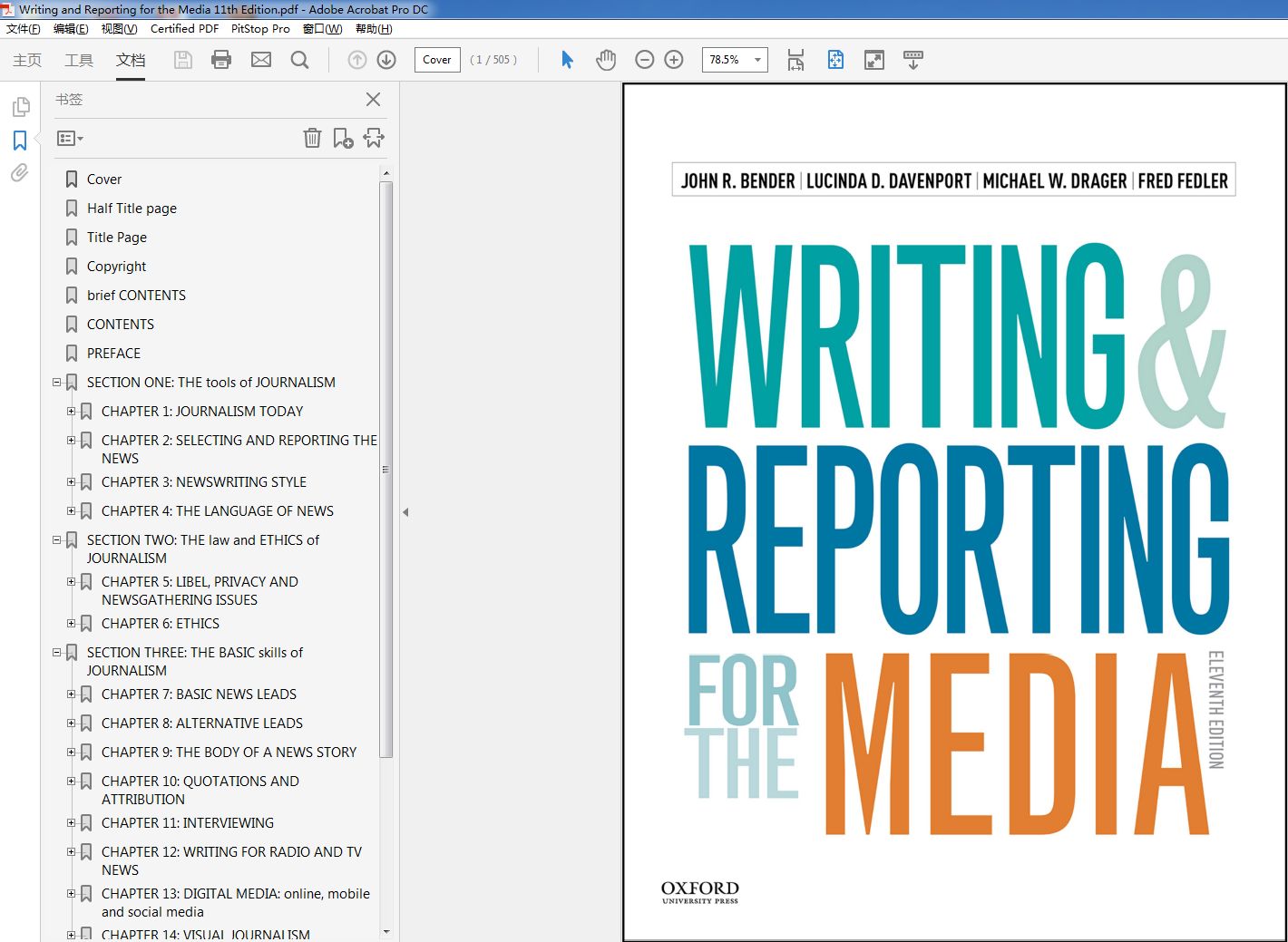This screenshot has width=1288, height=942.
Task: Collapse SECTION TWO bookmark tree
Action: click(56, 540)
